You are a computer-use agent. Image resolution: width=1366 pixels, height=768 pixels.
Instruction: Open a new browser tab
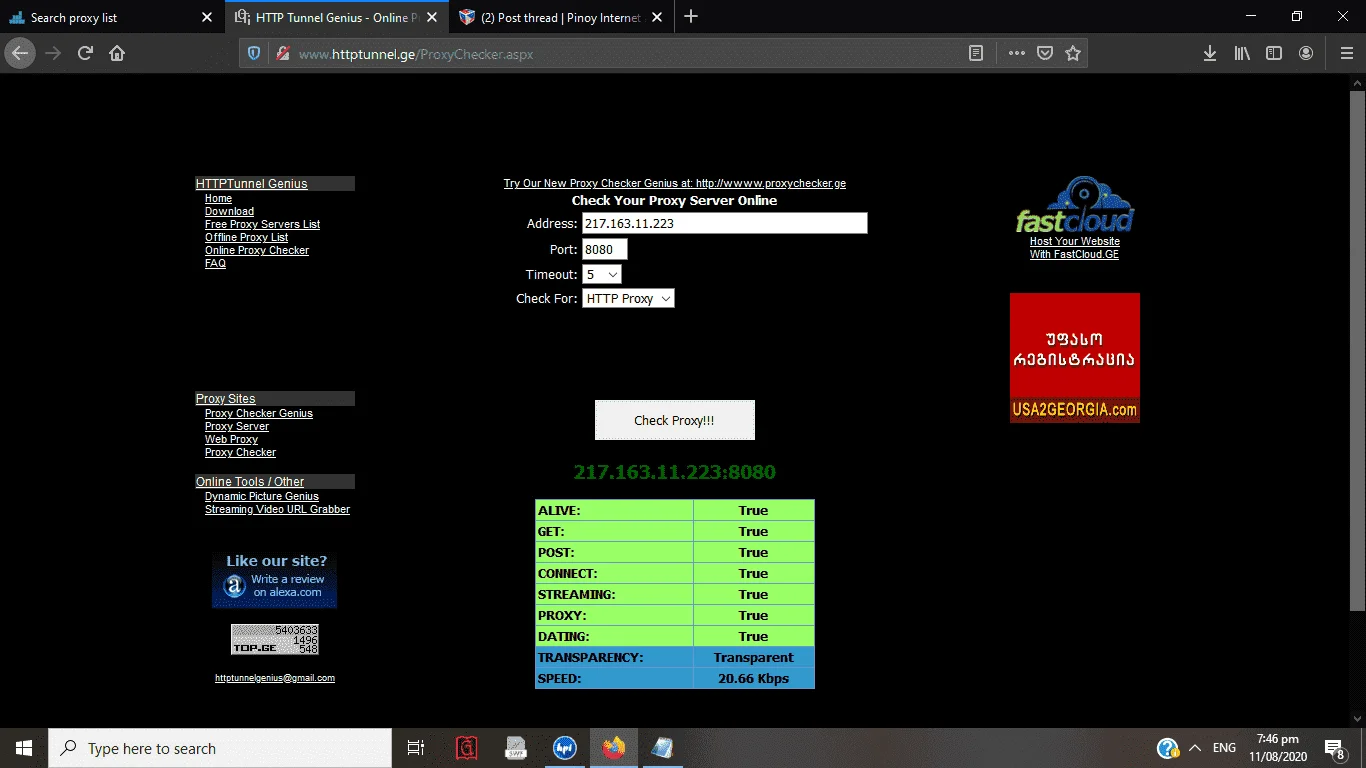click(691, 17)
